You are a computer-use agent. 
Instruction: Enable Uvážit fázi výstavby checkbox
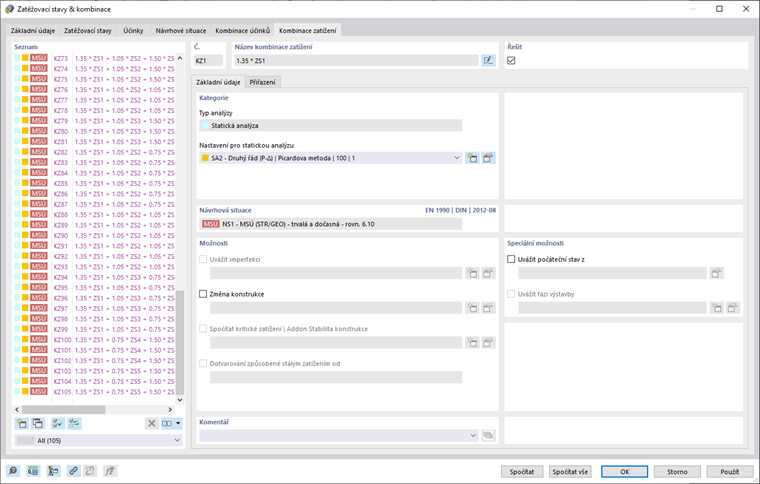[x=511, y=294]
